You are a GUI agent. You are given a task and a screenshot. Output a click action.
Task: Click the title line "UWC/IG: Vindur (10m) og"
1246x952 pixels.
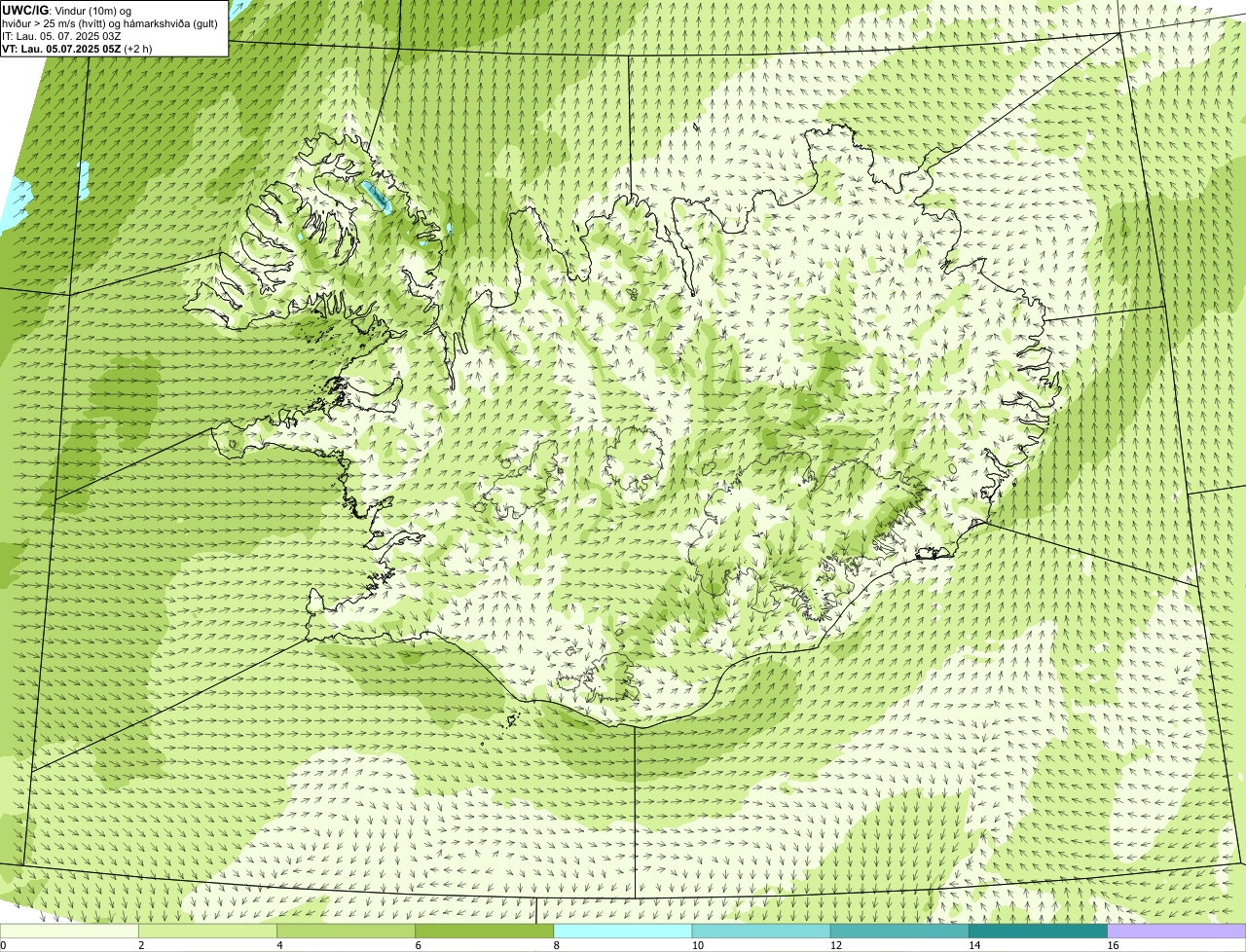click(x=67, y=11)
